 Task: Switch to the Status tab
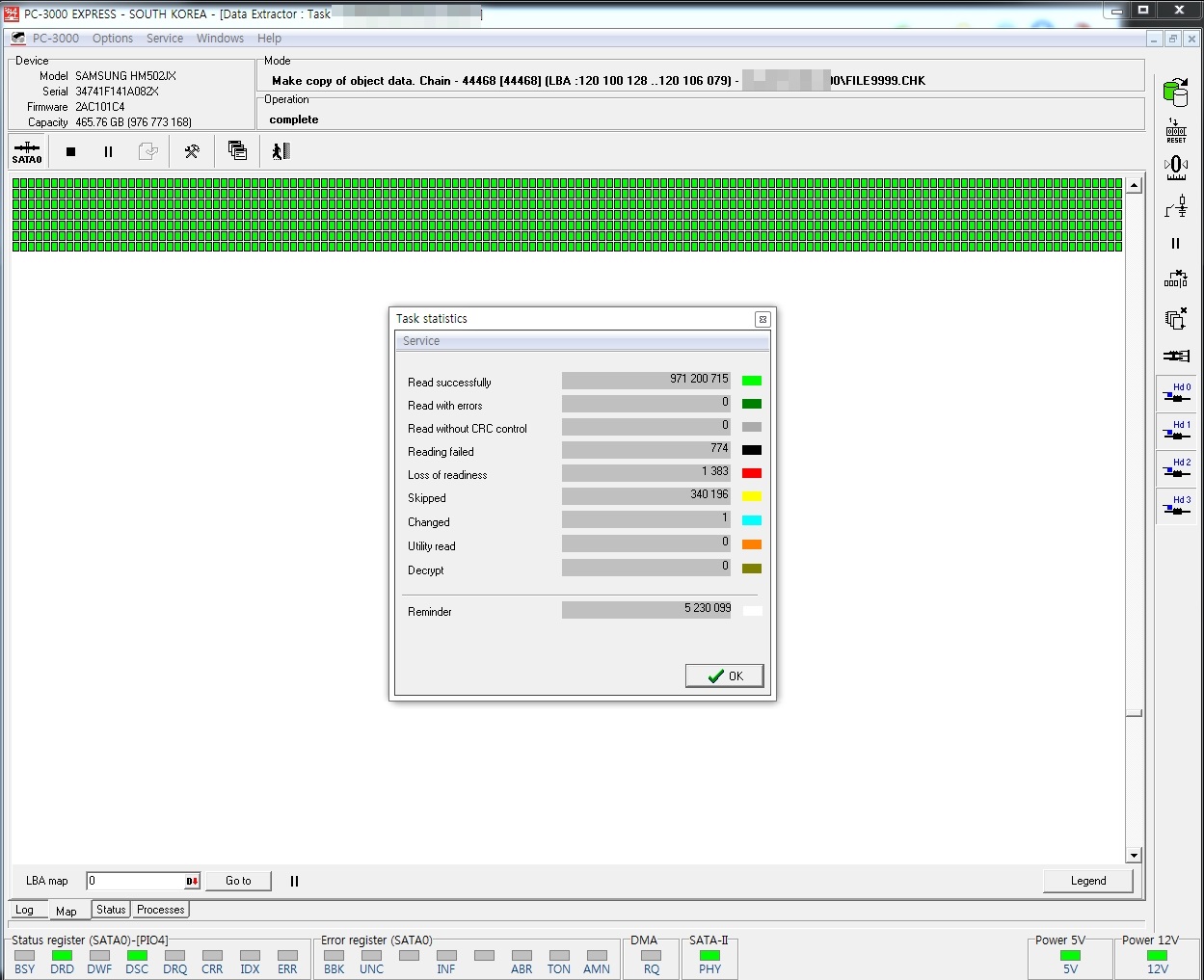tap(111, 910)
